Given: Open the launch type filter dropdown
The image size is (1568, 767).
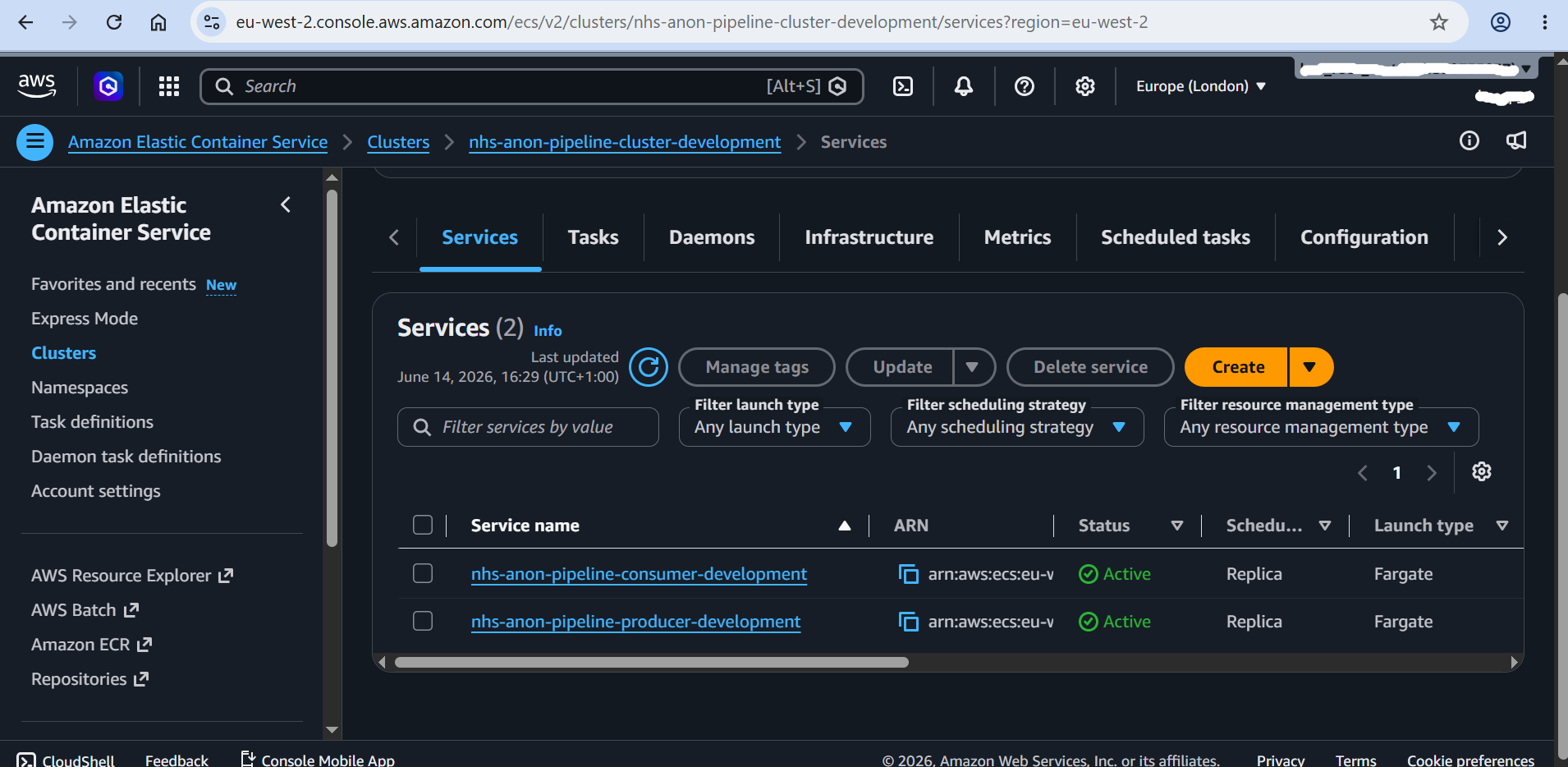Looking at the screenshot, I should tap(775, 427).
